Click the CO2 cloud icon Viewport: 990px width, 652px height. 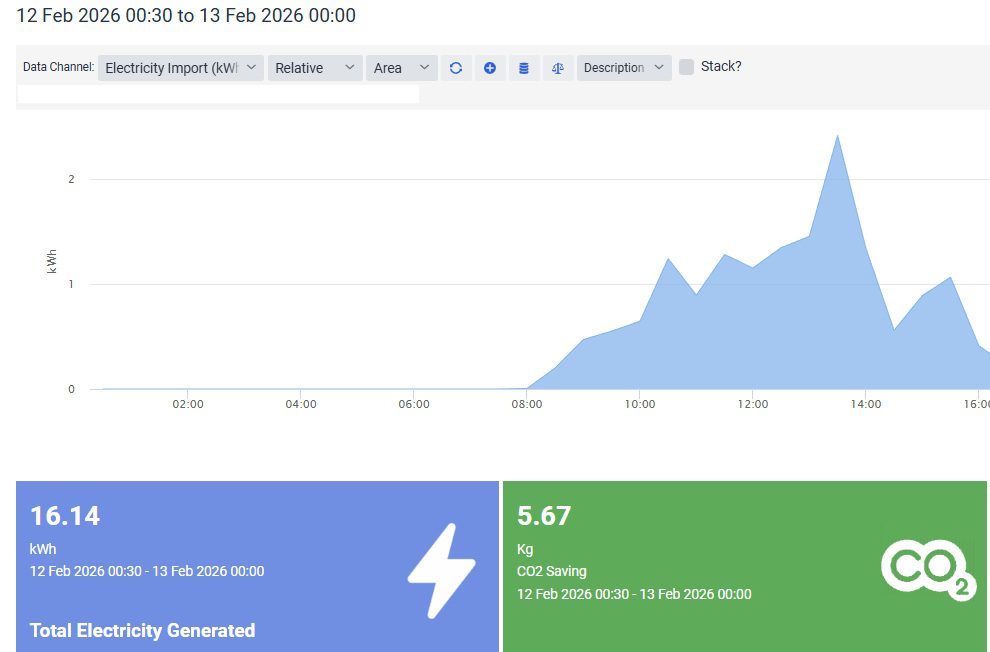pyautogui.click(x=927, y=569)
